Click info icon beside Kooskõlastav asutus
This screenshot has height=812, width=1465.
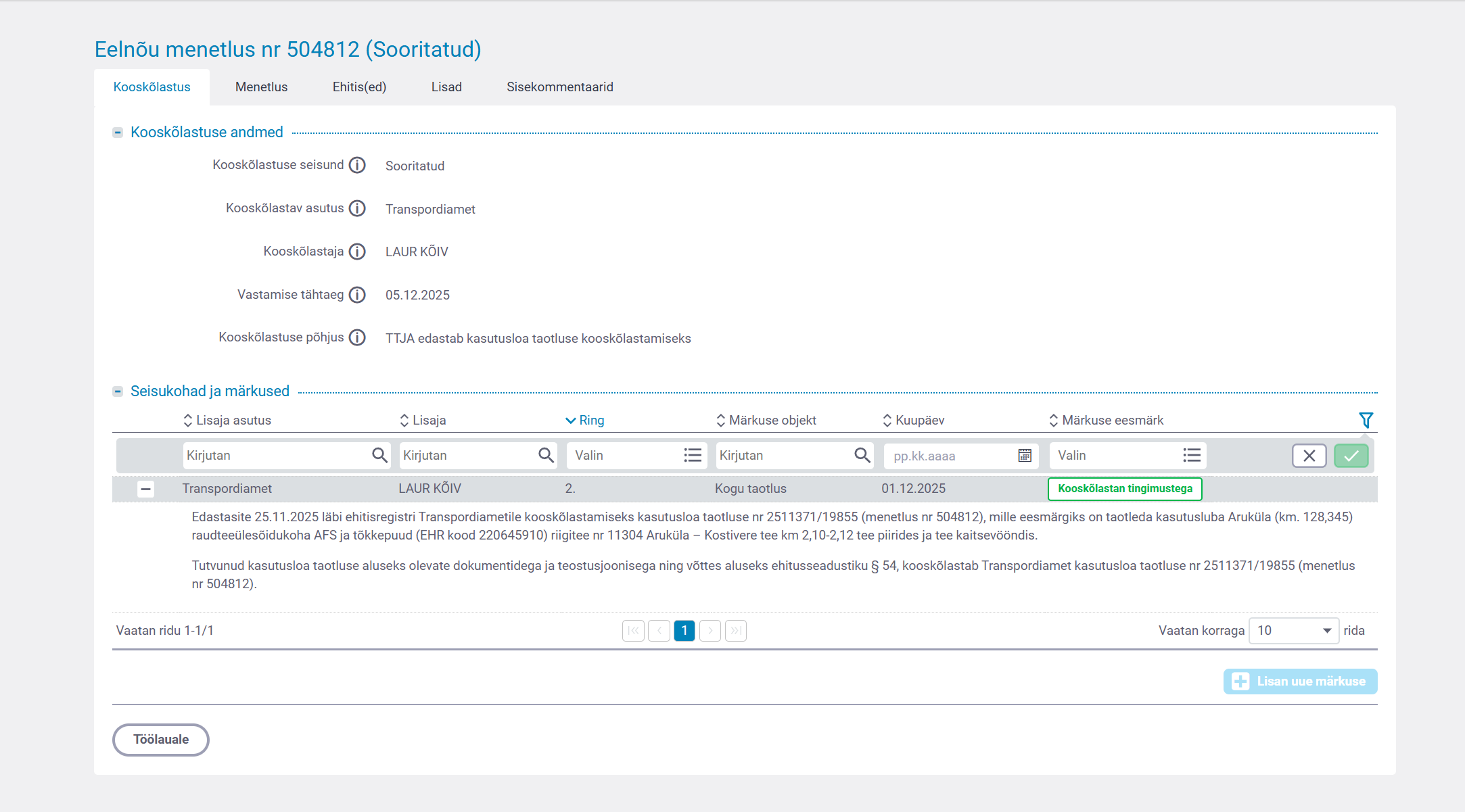click(357, 208)
